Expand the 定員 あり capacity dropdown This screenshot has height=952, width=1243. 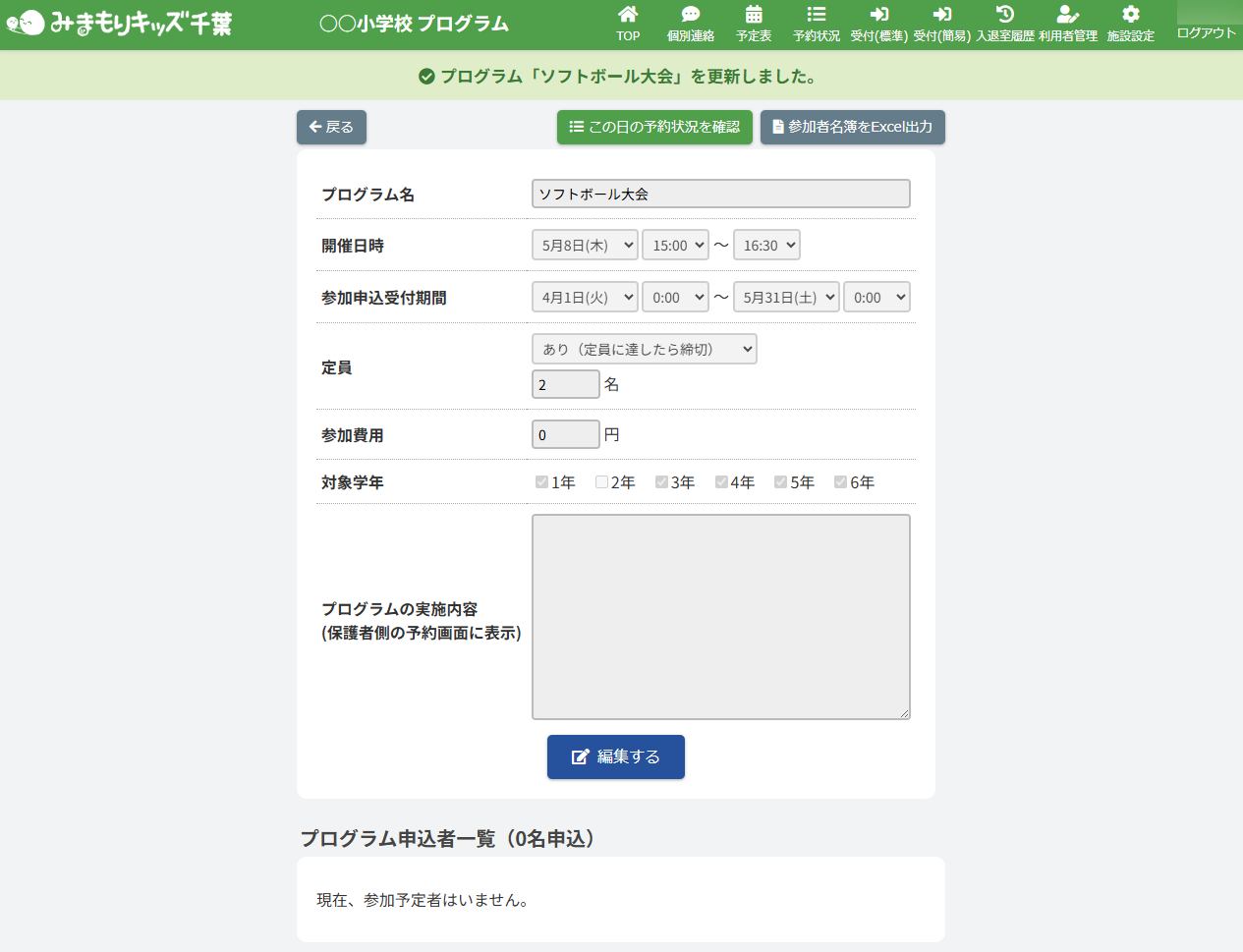coord(644,349)
